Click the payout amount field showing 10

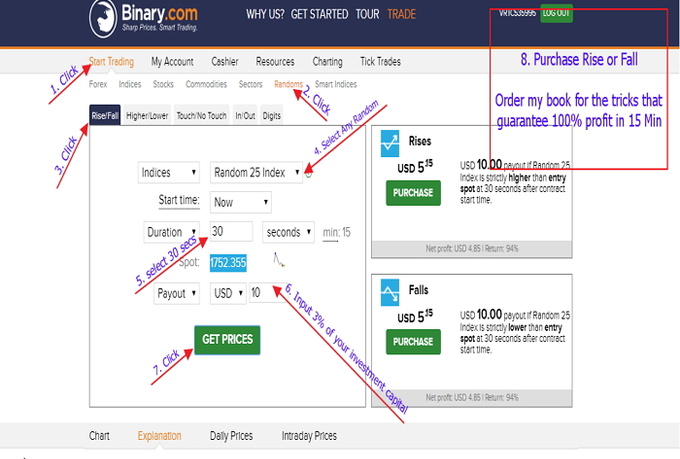[x=267, y=293]
